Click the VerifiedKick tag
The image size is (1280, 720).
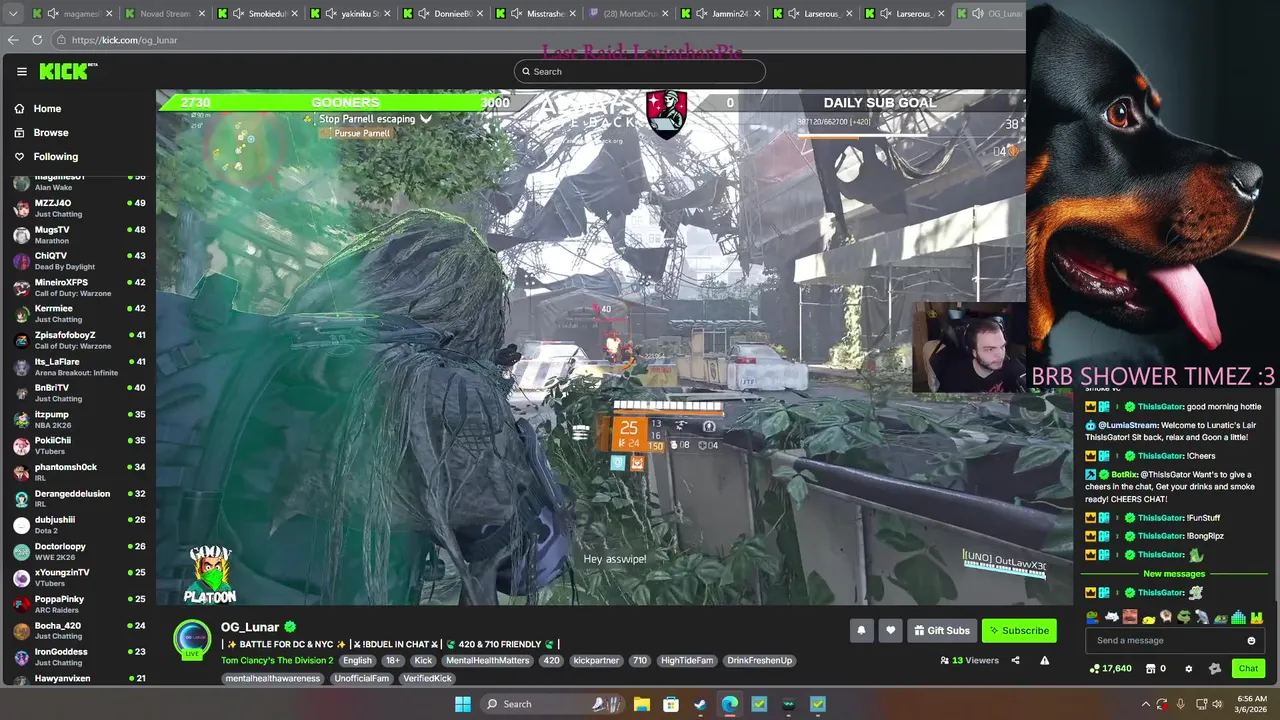427,678
